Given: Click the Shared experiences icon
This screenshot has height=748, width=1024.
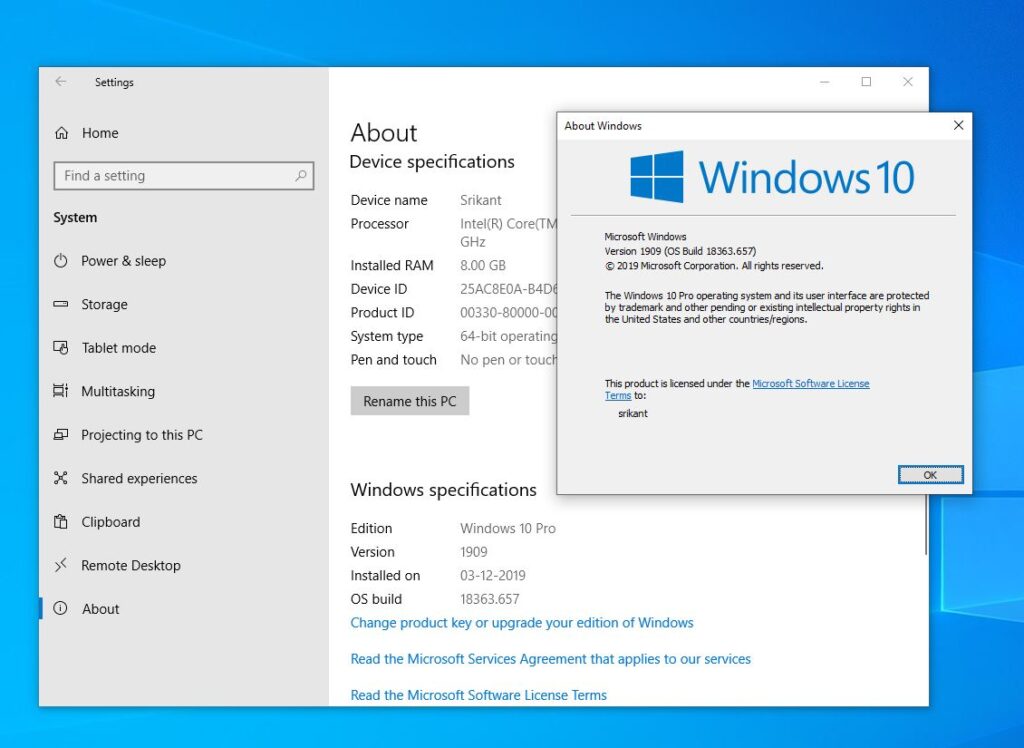Looking at the screenshot, I should click(61, 478).
